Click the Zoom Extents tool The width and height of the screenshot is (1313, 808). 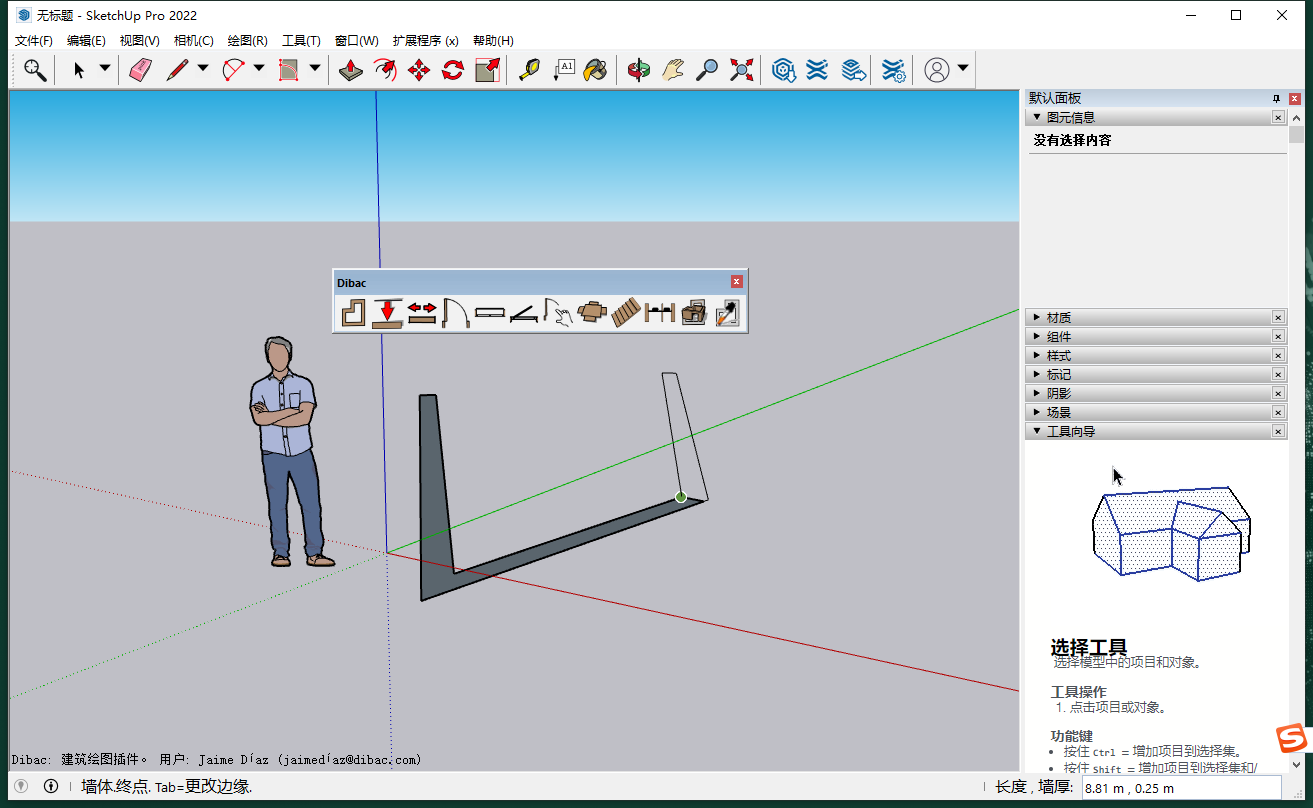(741, 69)
